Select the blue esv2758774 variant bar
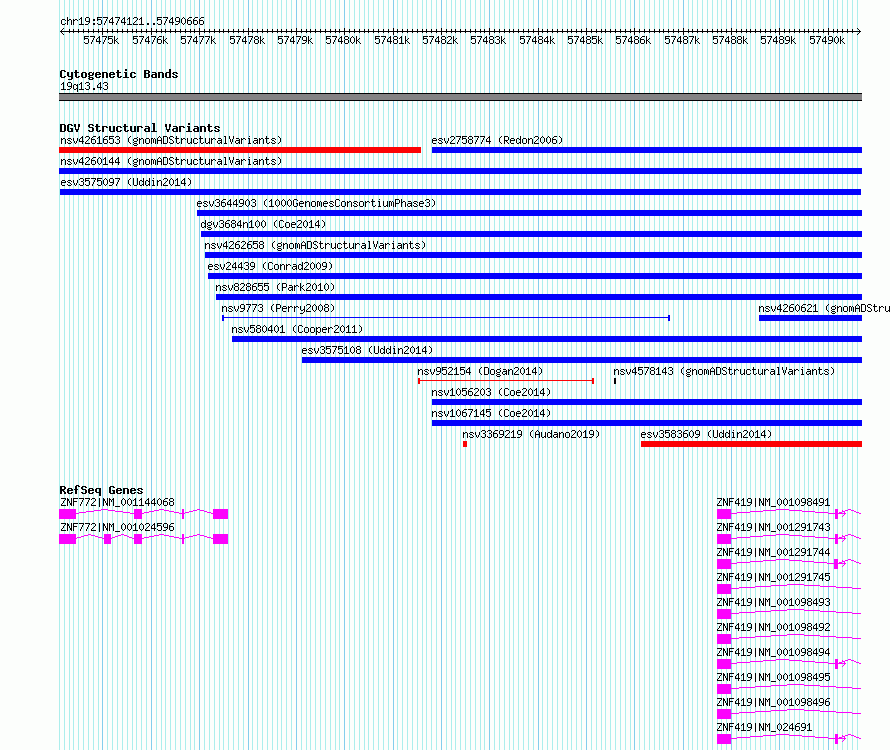 (x=647, y=150)
